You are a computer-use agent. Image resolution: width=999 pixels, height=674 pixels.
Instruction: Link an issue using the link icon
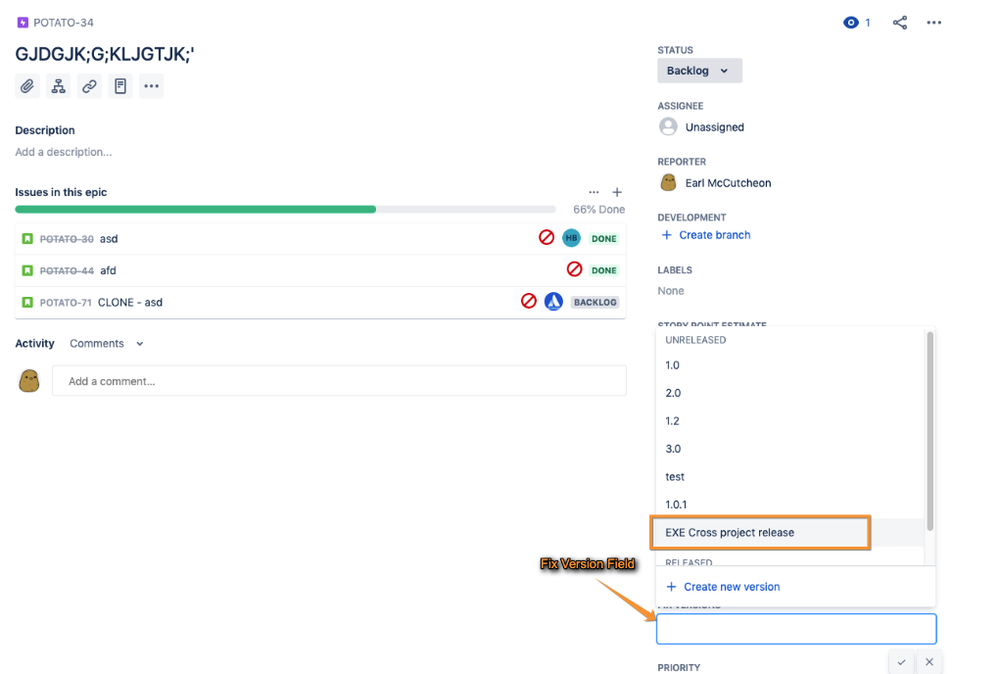tap(89, 86)
